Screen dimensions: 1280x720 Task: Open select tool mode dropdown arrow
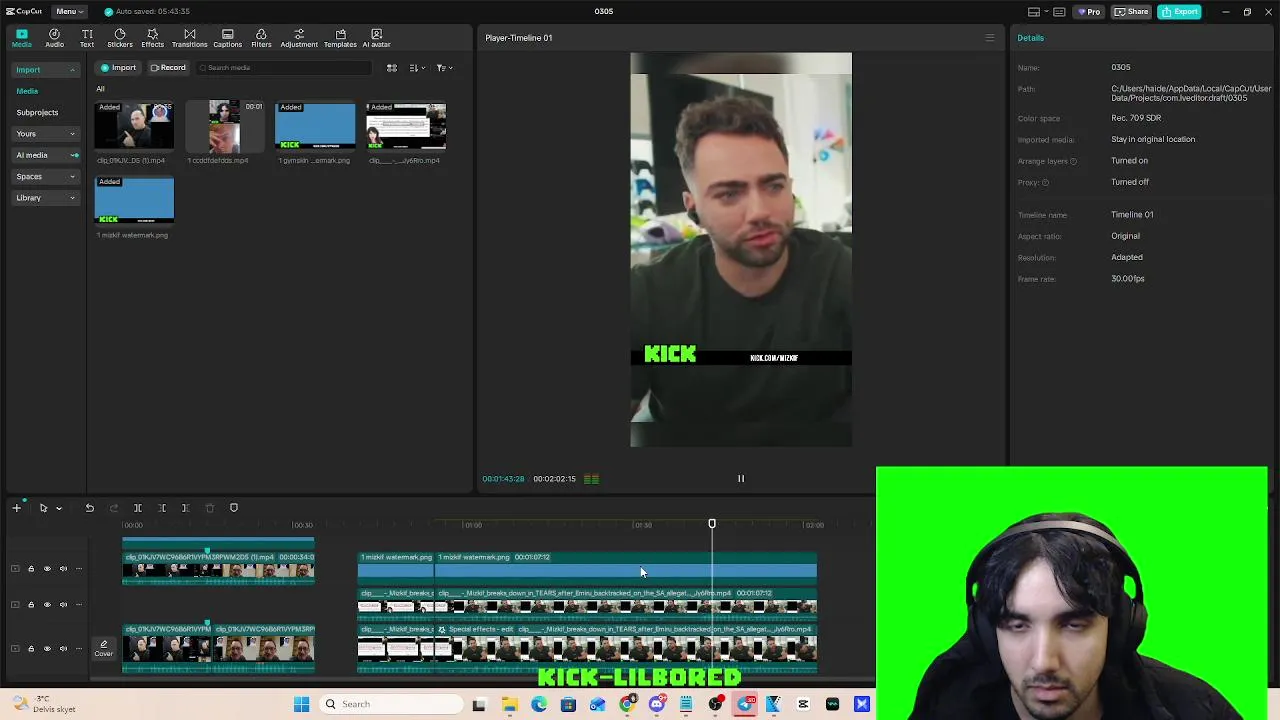pyautogui.click(x=59, y=508)
